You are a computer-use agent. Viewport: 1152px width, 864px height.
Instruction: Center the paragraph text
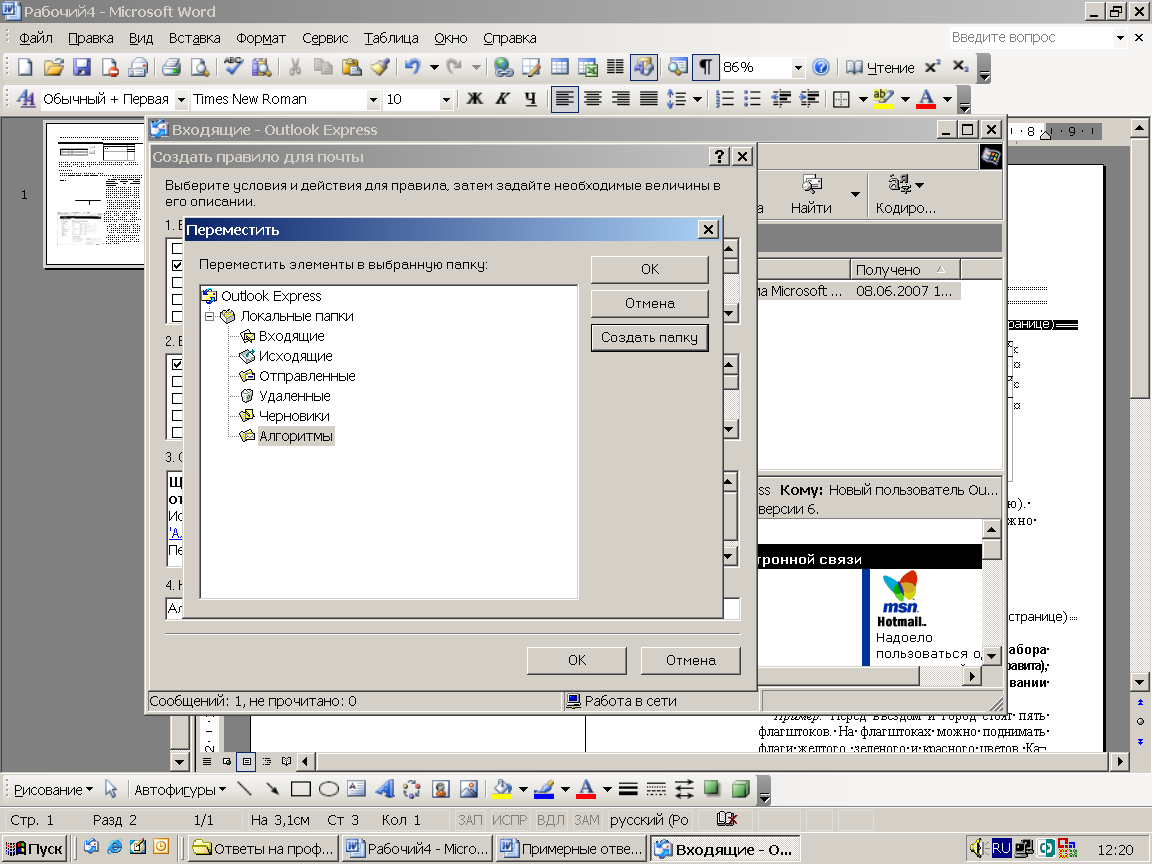click(x=593, y=98)
